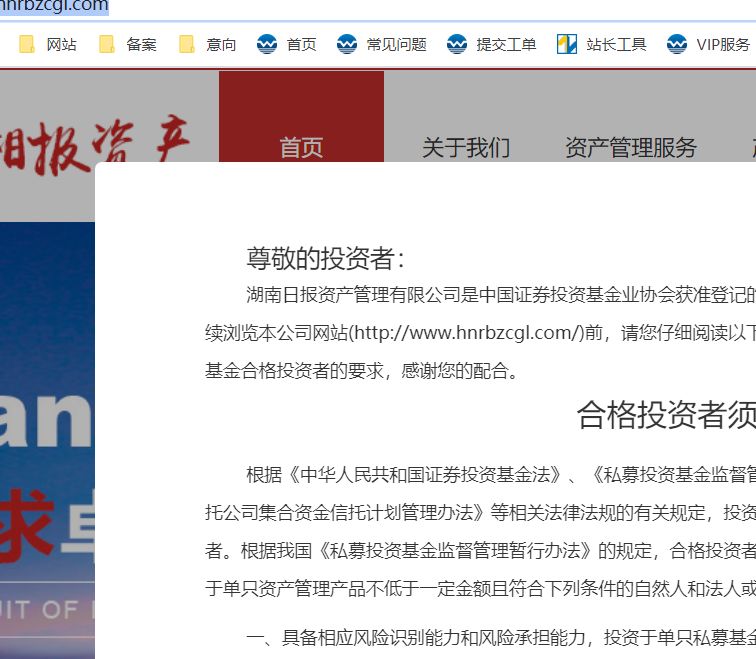Click the http://www.hnrbzcgl.com/ link in notice
Screen dimensions: 756x659
point(466,333)
